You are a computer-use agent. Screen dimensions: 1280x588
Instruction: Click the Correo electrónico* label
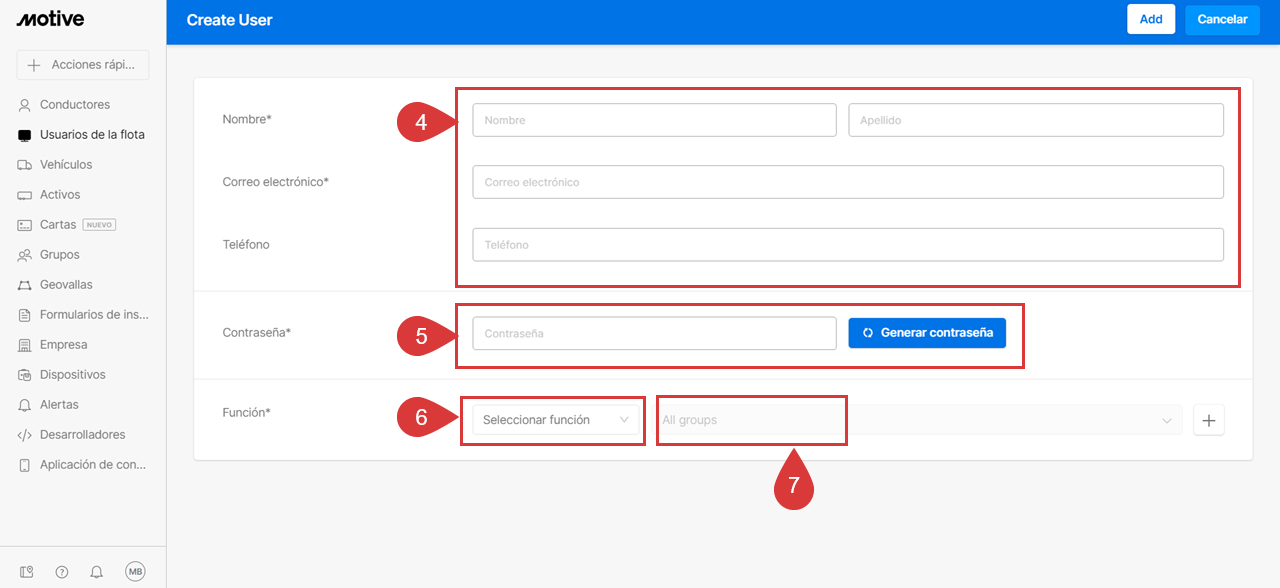[276, 182]
